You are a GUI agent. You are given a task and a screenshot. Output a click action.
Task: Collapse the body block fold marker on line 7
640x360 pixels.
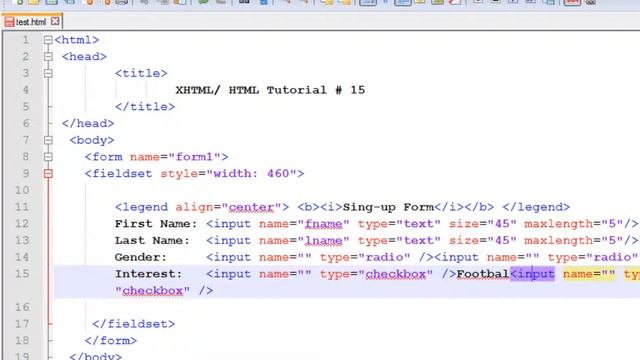pyautogui.click(x=48, y=140)
